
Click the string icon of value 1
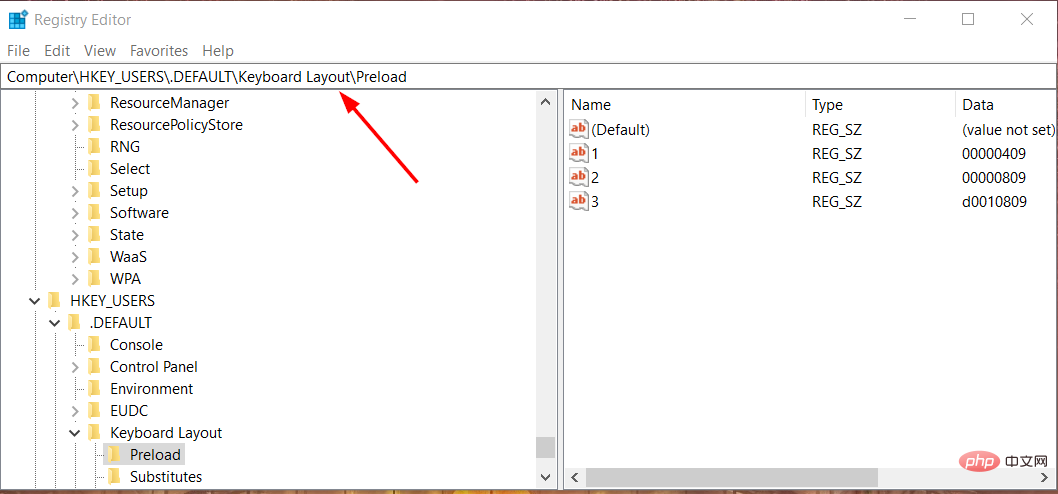click(x=579, y=153)
